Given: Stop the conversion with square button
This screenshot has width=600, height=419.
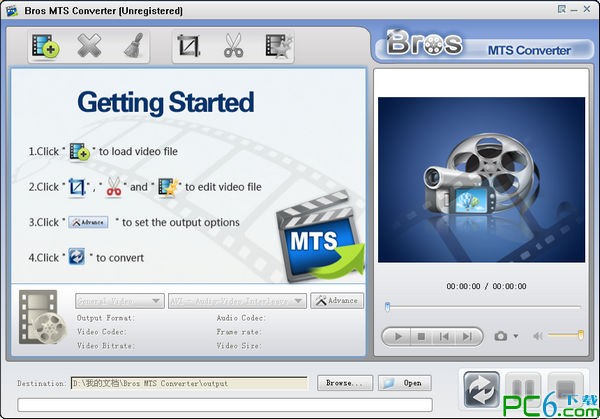Looking at the screenshot, I should (567, 389).
